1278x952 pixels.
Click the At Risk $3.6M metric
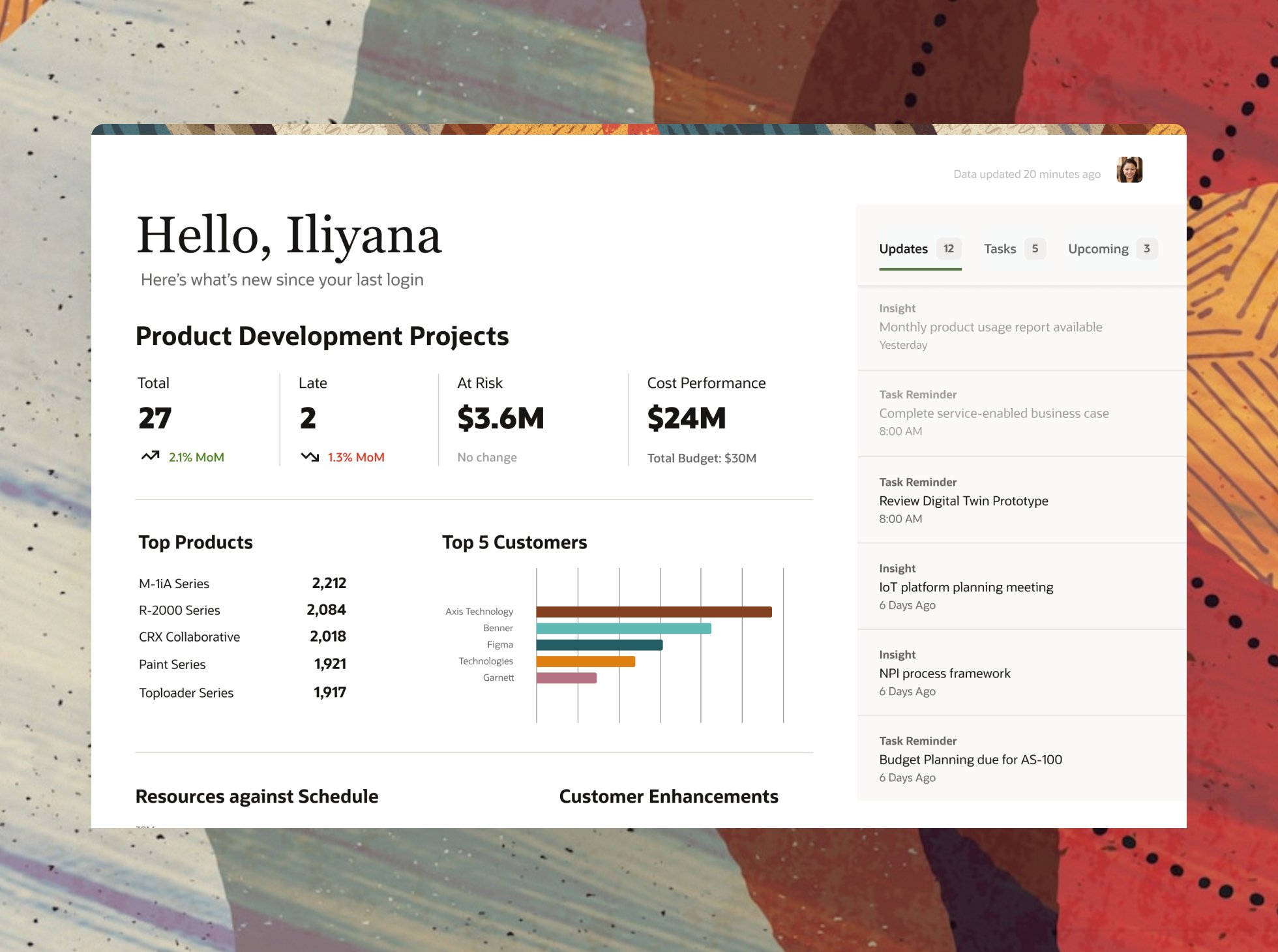pos(500,418)
